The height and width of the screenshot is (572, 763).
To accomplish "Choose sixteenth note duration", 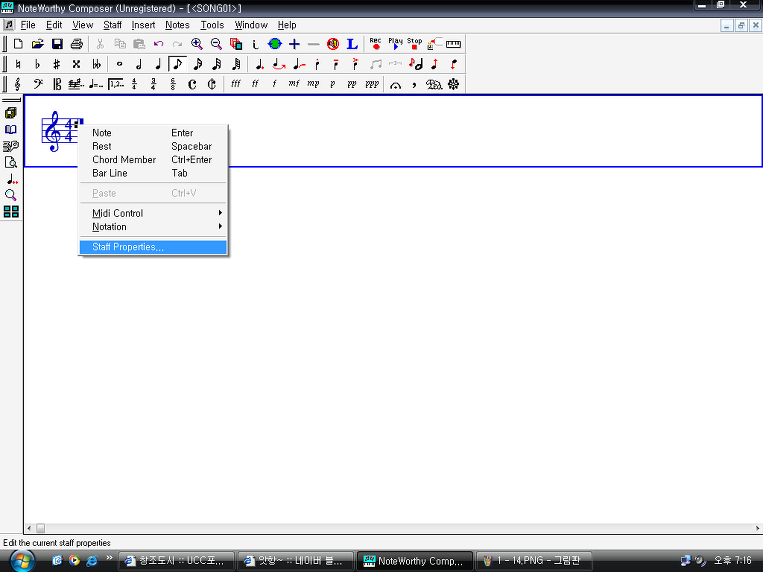I will click(x=197, y=64).
